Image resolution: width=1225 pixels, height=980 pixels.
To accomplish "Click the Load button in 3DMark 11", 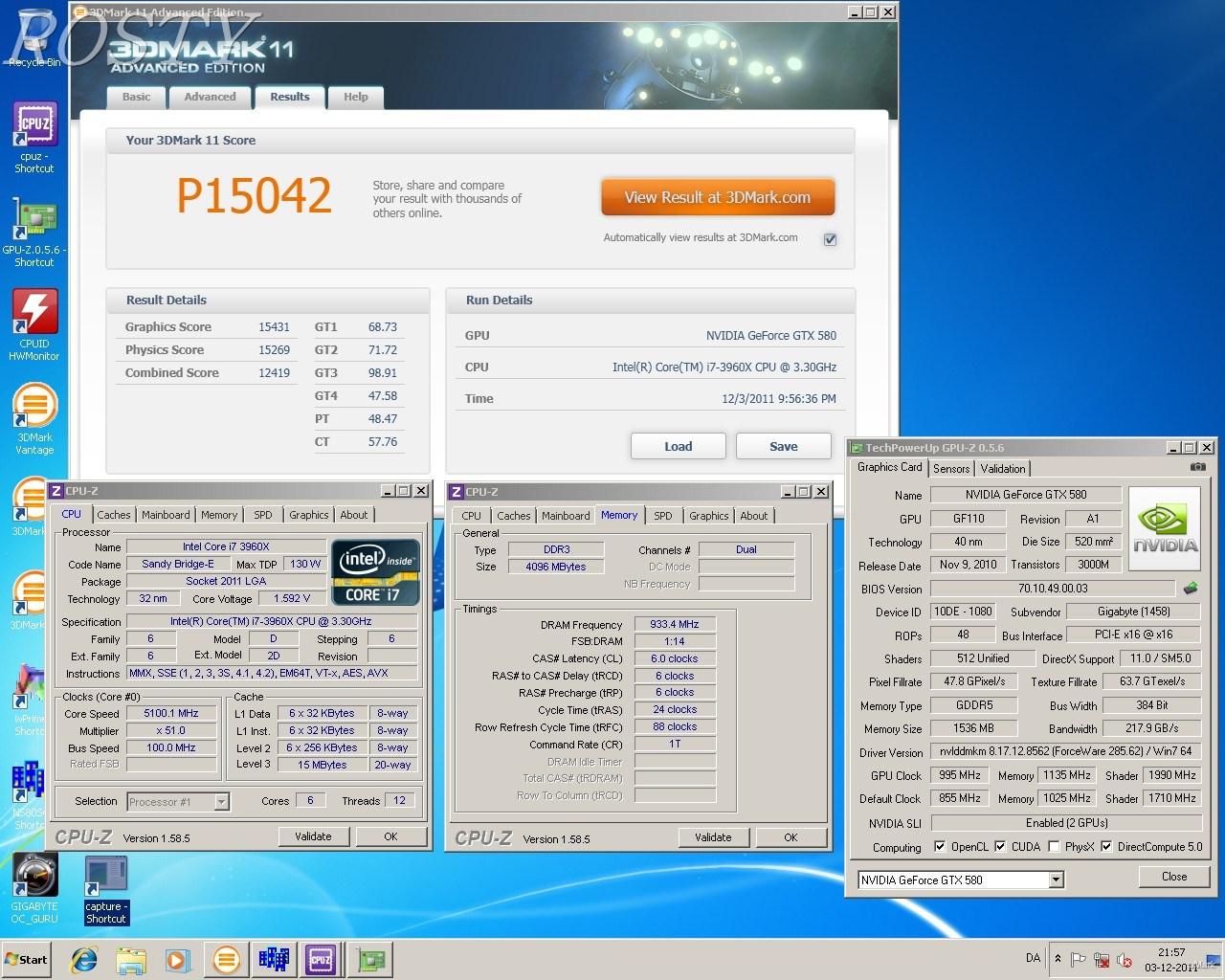I will click(x=679, y=446).
